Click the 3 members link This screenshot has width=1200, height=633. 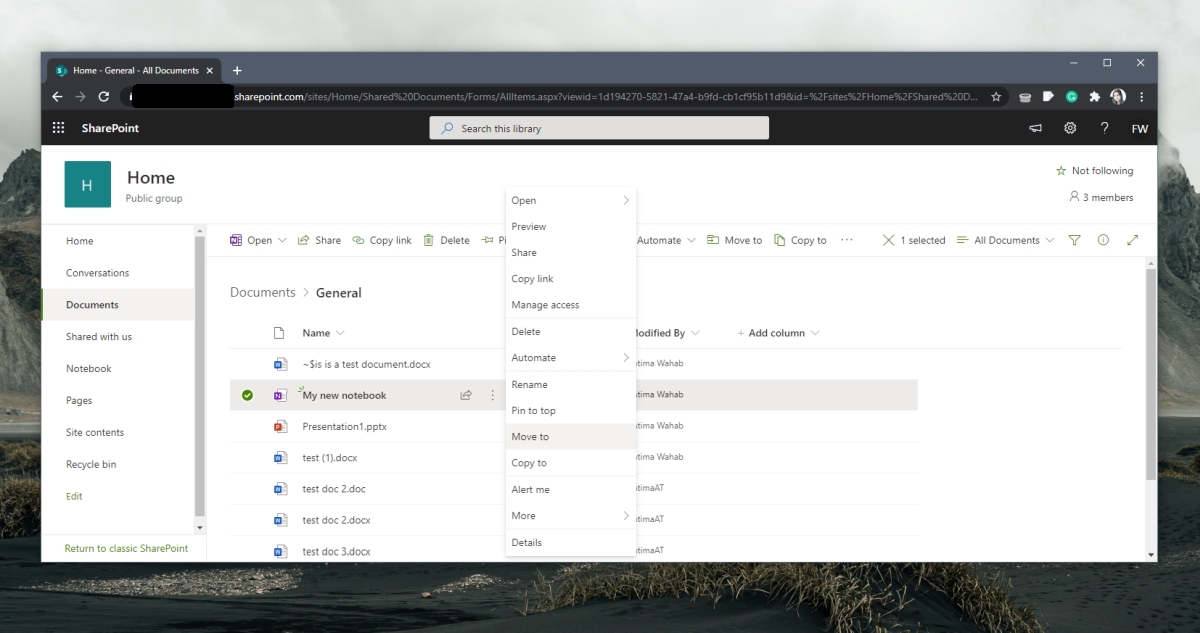(1102, 197)
